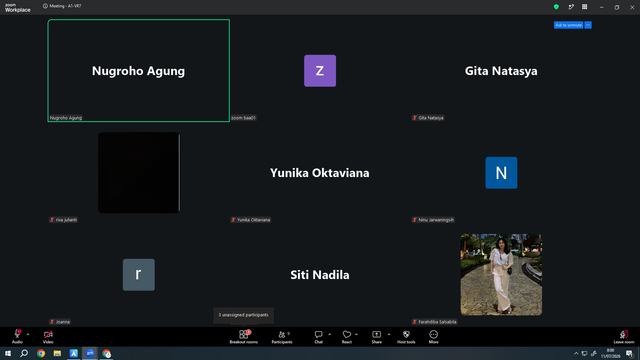Open the taskbar clock and date

coord(611,353)
